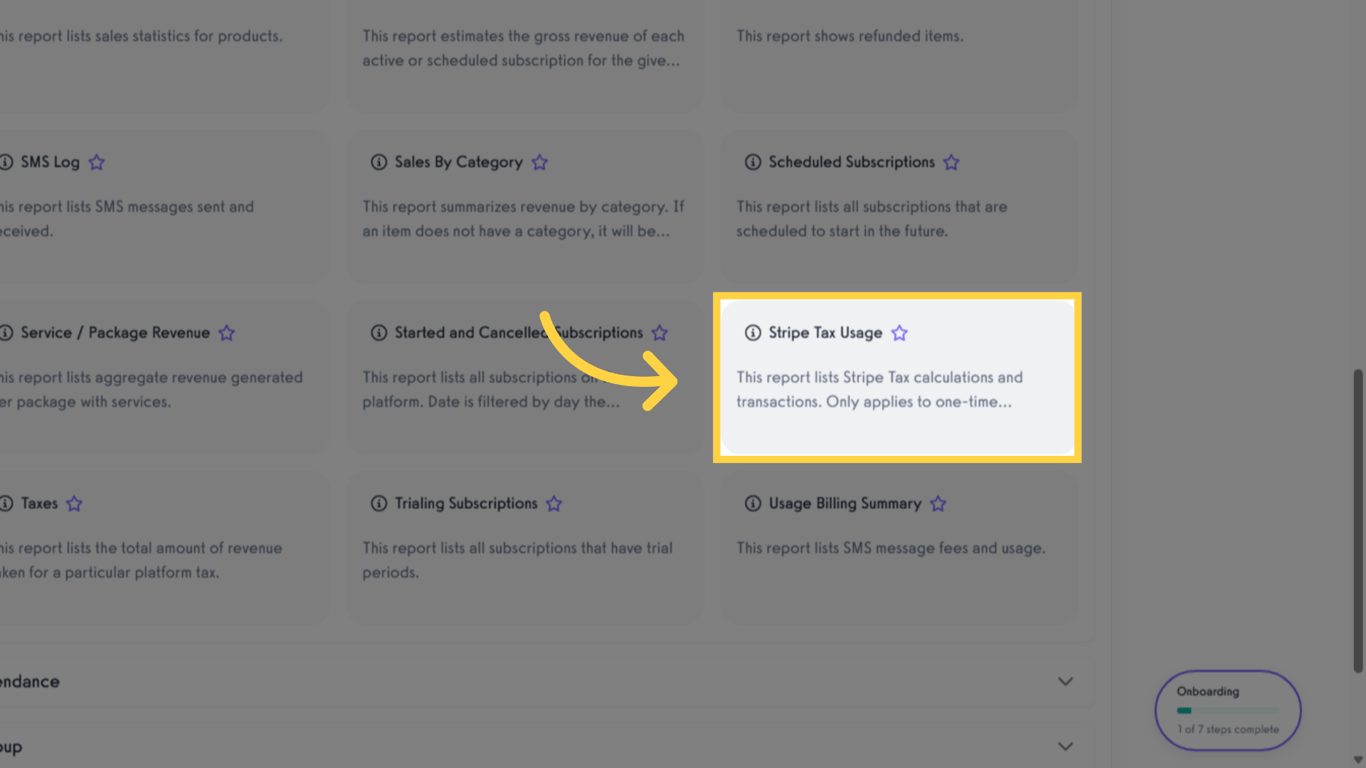Viewport: 1366px width, 768px height.
Task: Click the info icon on Trialing Subscriptions
Action: coord(378,503)
